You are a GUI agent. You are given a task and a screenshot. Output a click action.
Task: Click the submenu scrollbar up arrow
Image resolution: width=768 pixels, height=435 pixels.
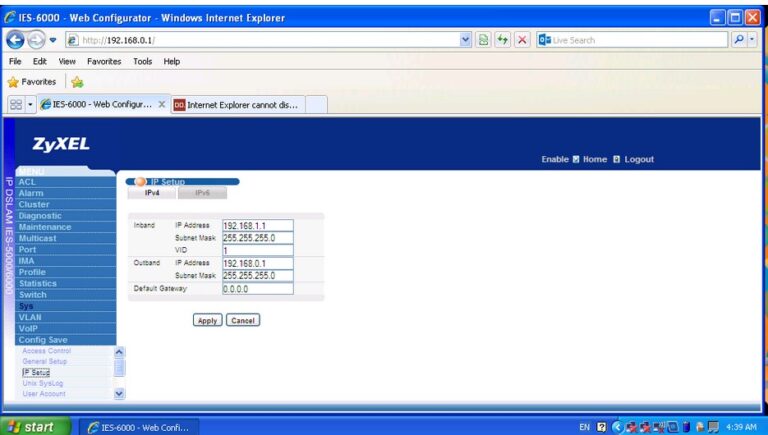pos(119,352)
